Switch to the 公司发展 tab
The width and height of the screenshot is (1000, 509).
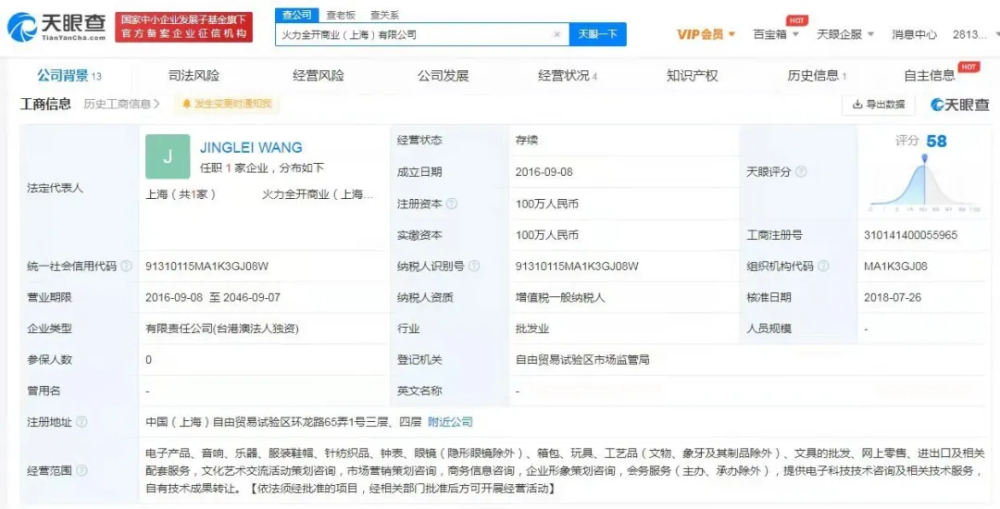tap(443, 76)
